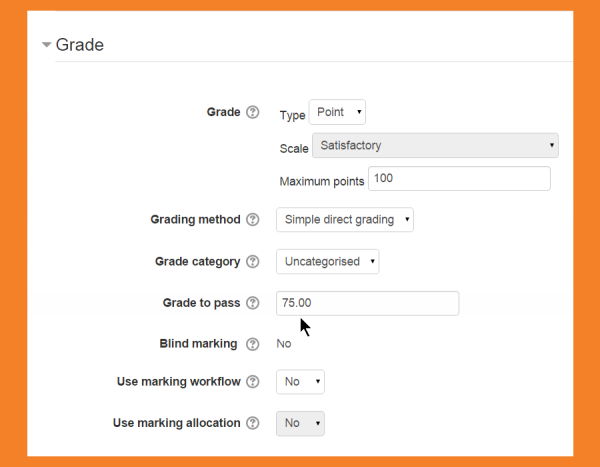Click the Grade section heading text

[80, 45]
